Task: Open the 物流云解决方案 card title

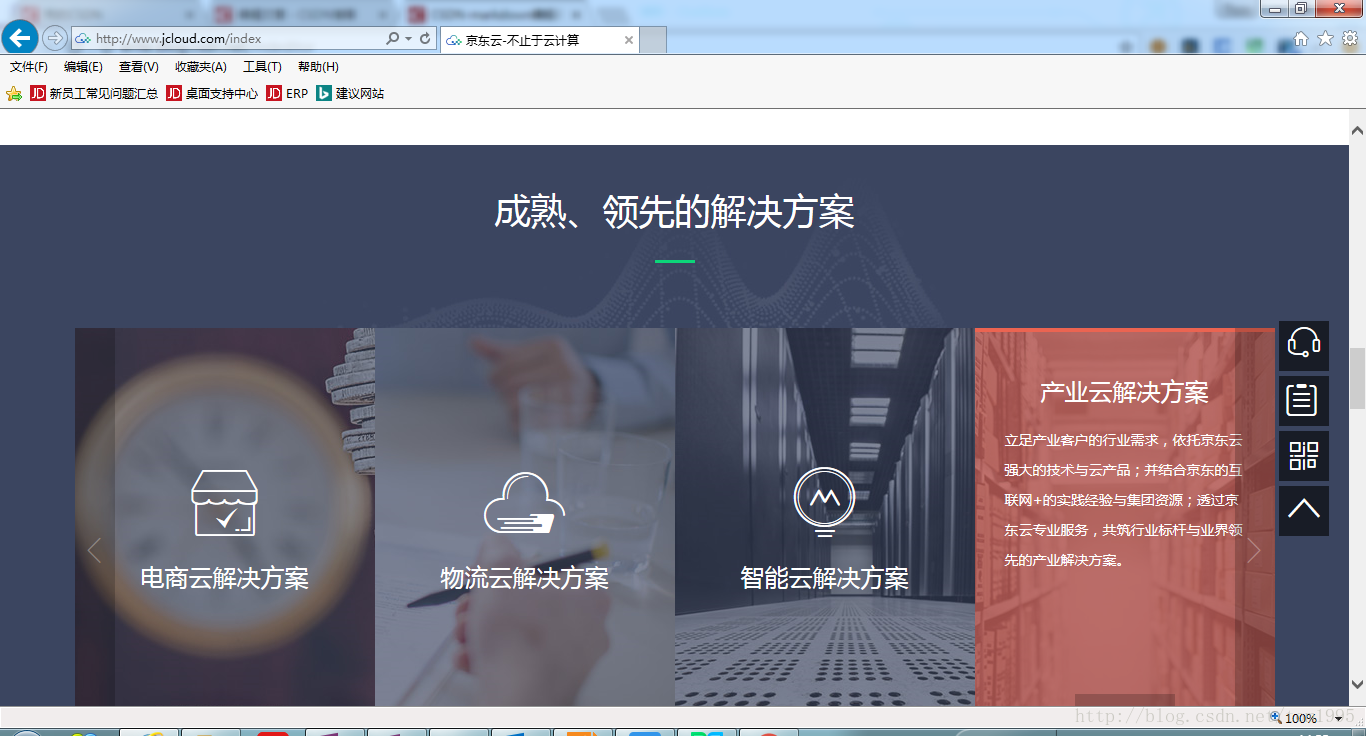Action: point(525,578)
